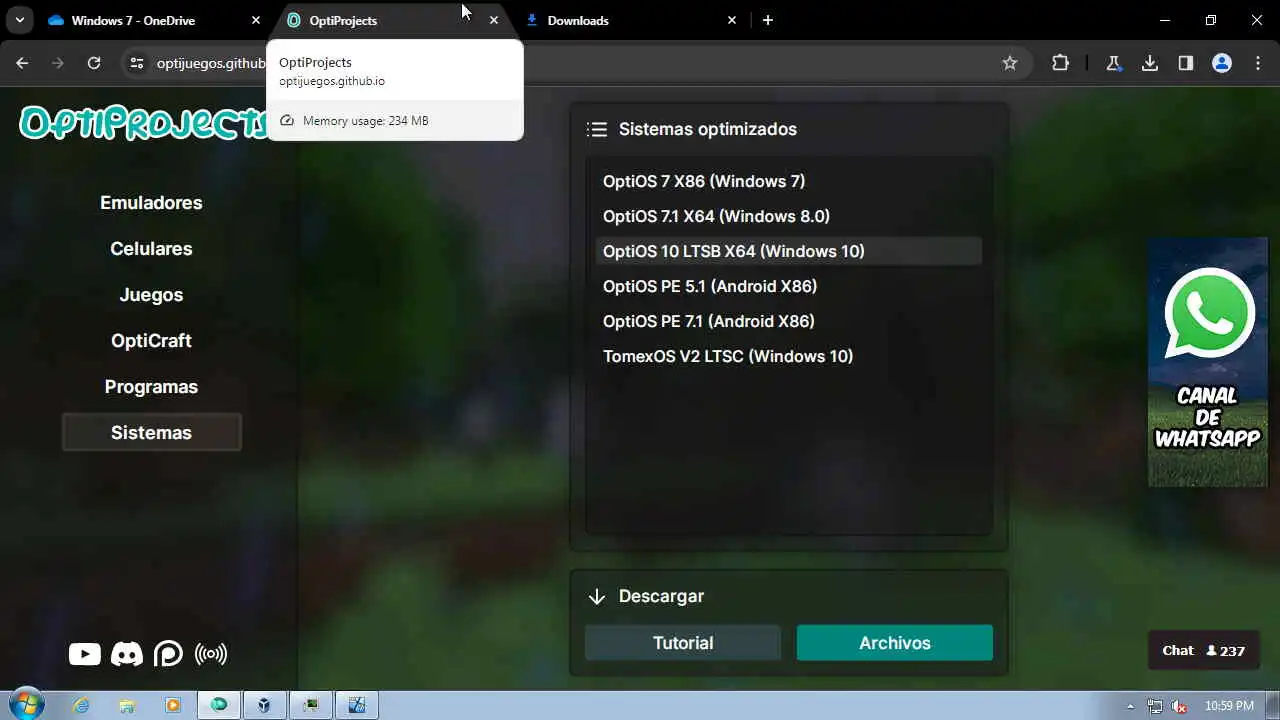
Task: Select TomexOS V2 LTSC (Windows 10)
Action: (x=788, y=356)
